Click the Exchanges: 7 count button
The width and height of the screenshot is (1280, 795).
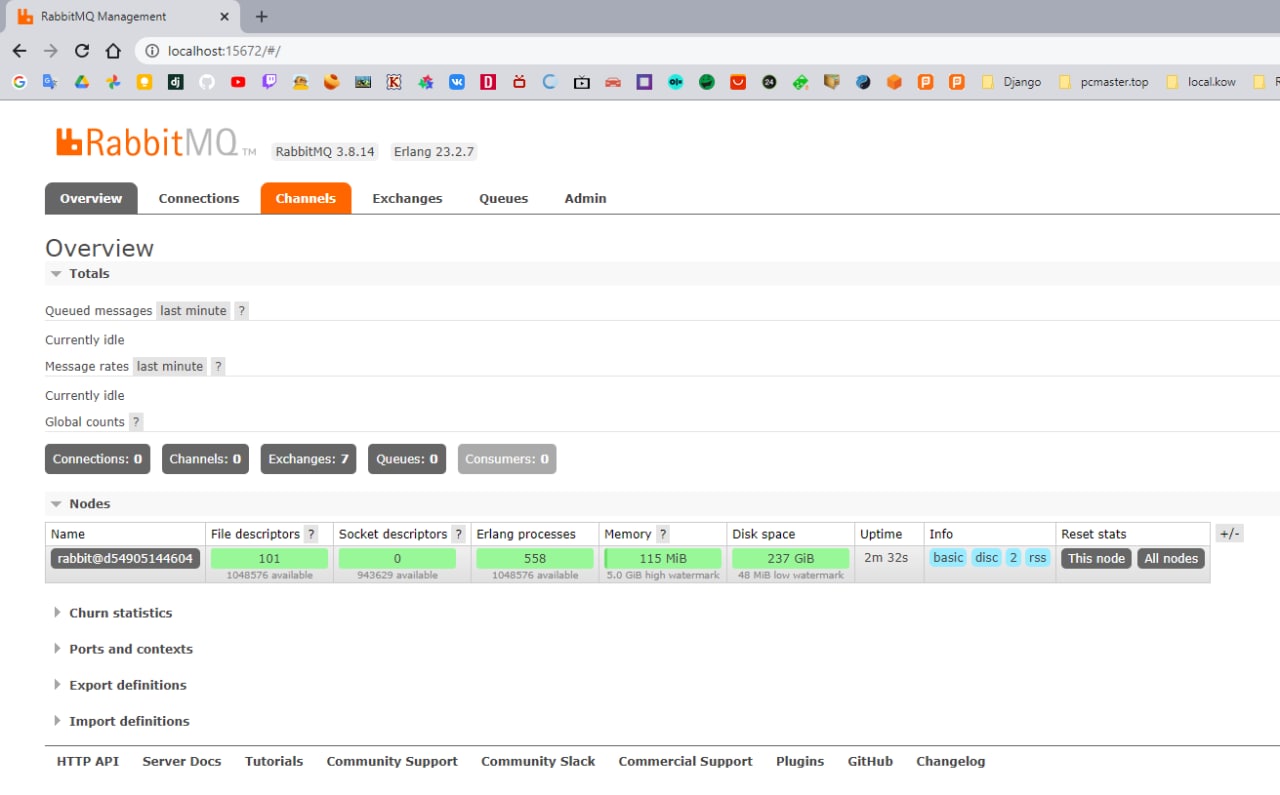click(x=308, y=459)
